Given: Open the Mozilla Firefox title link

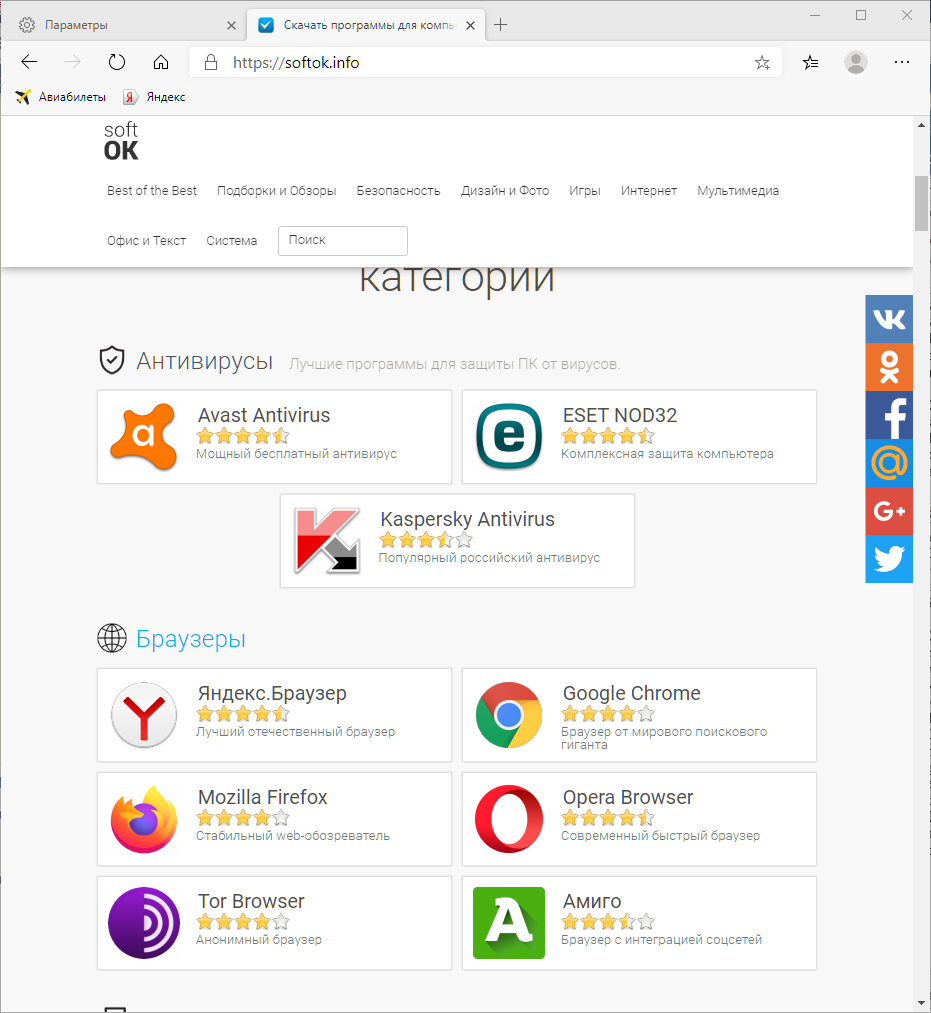Looking at the screenshot, I should [263, 797].
